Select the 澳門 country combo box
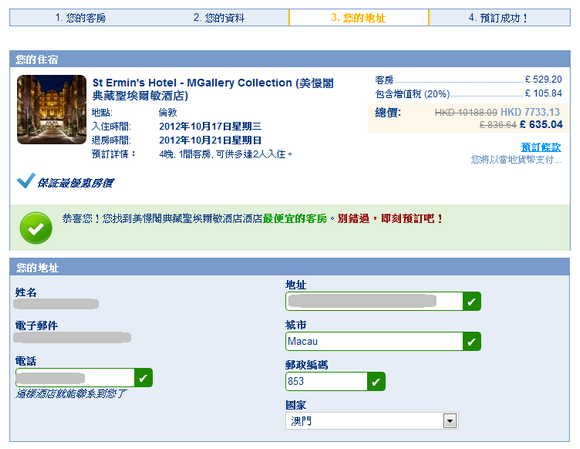This screenshot has width=580, height=449. 372,421
